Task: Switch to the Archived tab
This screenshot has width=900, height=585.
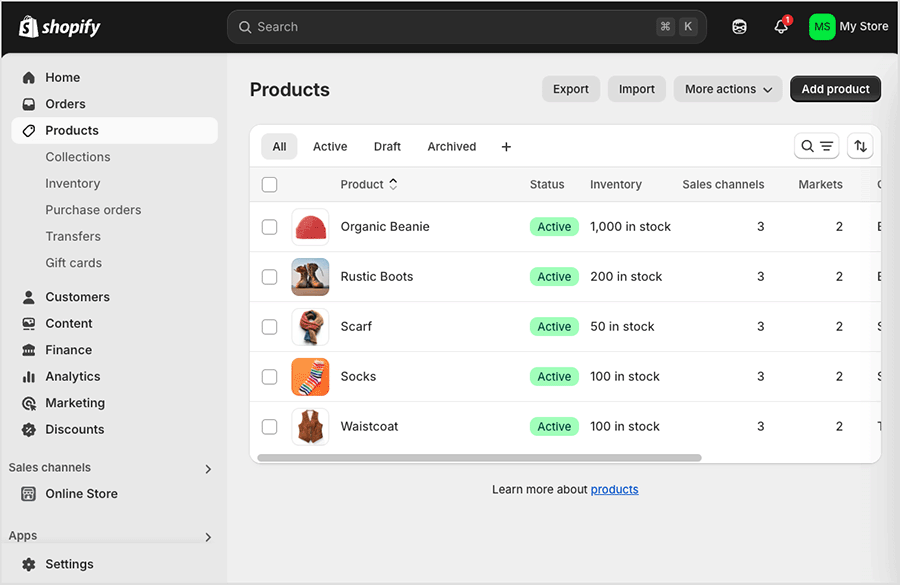Action: coord(452,146)
